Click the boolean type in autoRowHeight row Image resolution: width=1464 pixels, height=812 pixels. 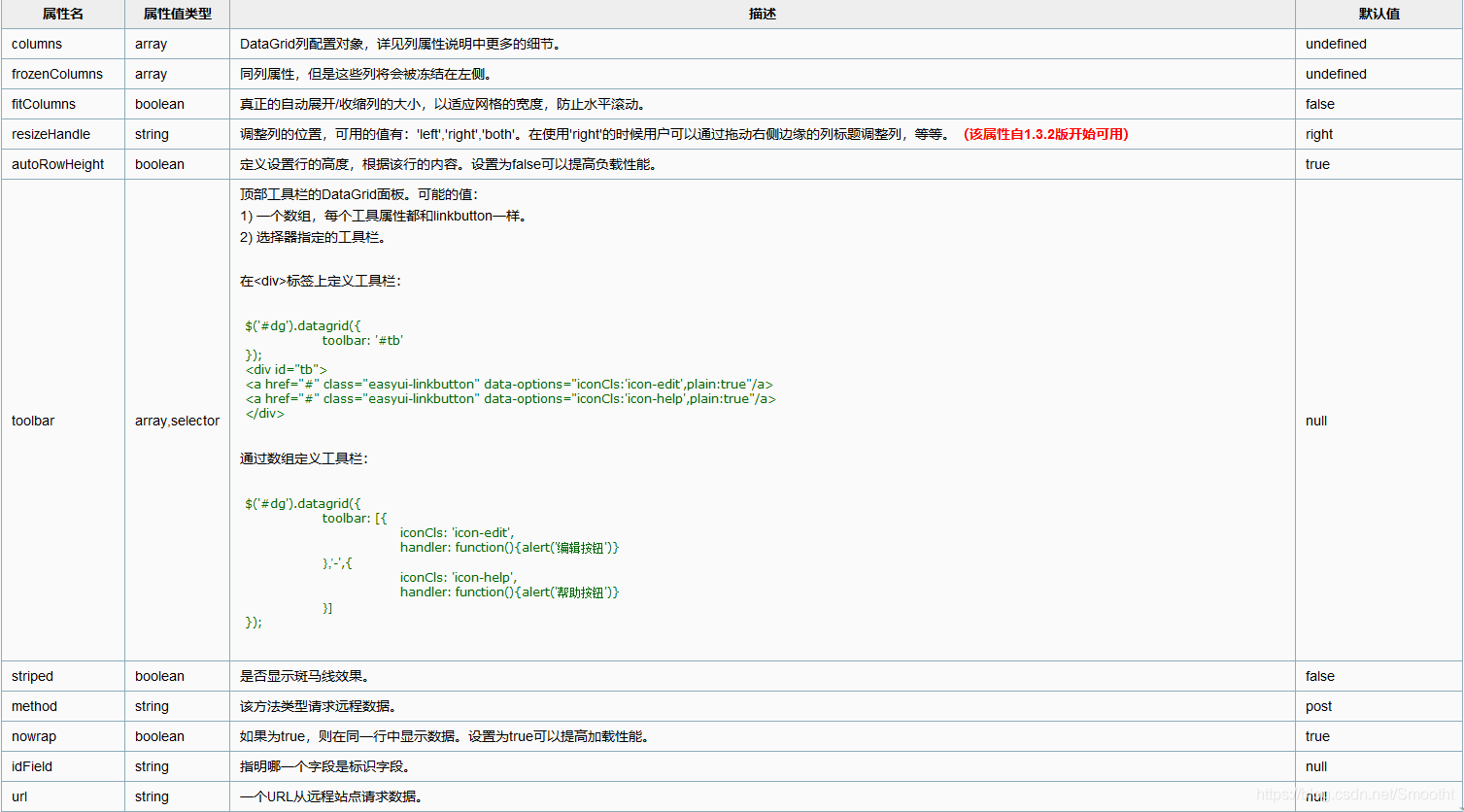click(x=159, y=164)
